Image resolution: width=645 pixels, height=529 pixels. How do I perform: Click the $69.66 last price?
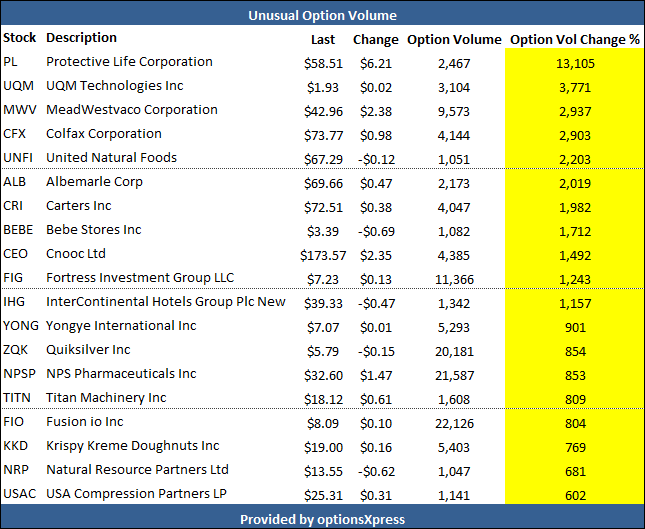(323, 183)
